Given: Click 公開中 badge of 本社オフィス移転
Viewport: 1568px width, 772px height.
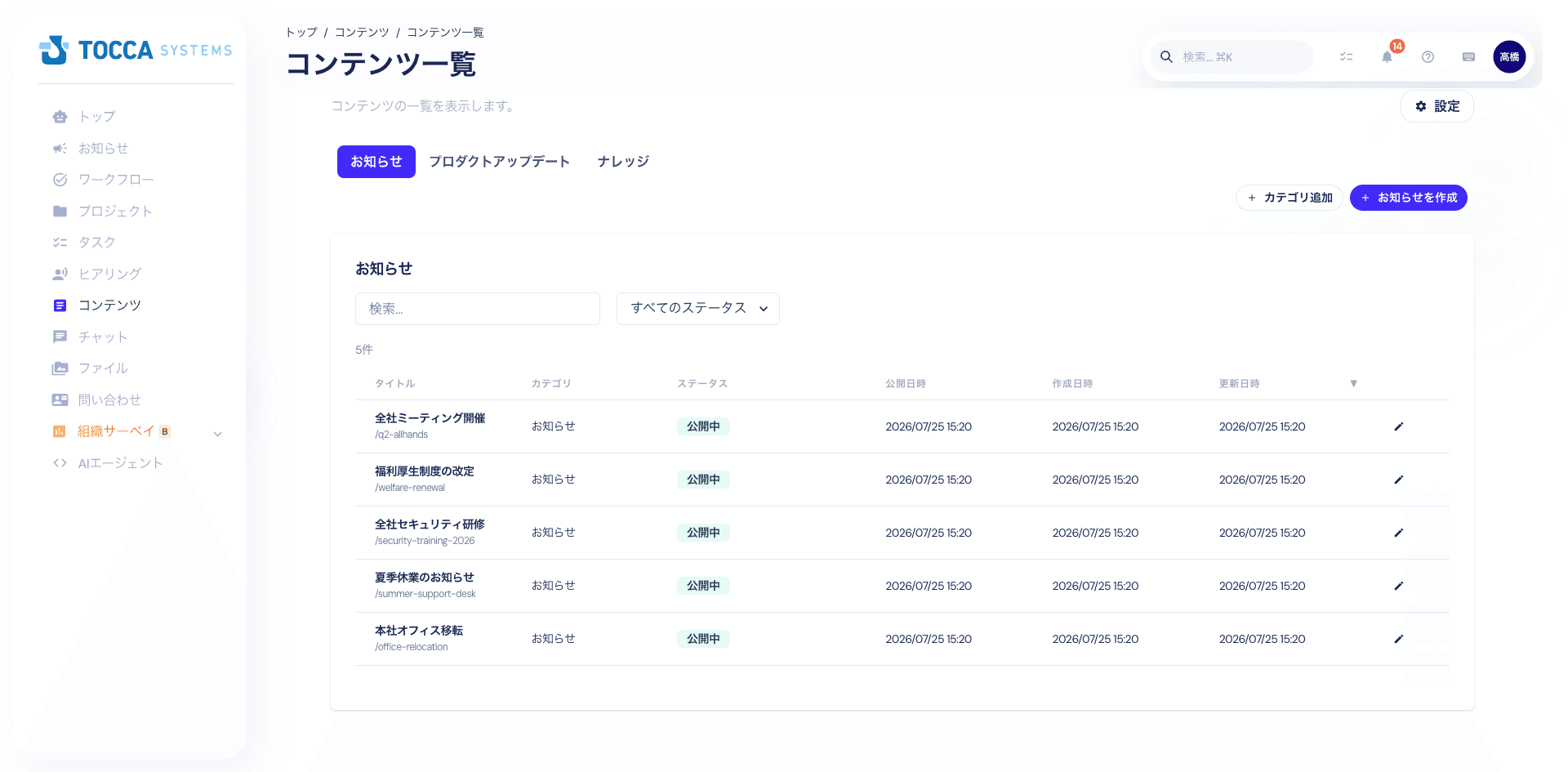Looking at the screenshot, I should pyautogui.click(x=703, y=639).
